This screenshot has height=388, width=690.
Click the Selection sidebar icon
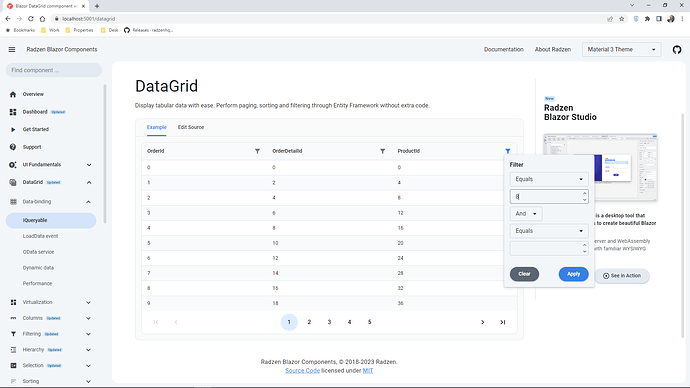13,366
